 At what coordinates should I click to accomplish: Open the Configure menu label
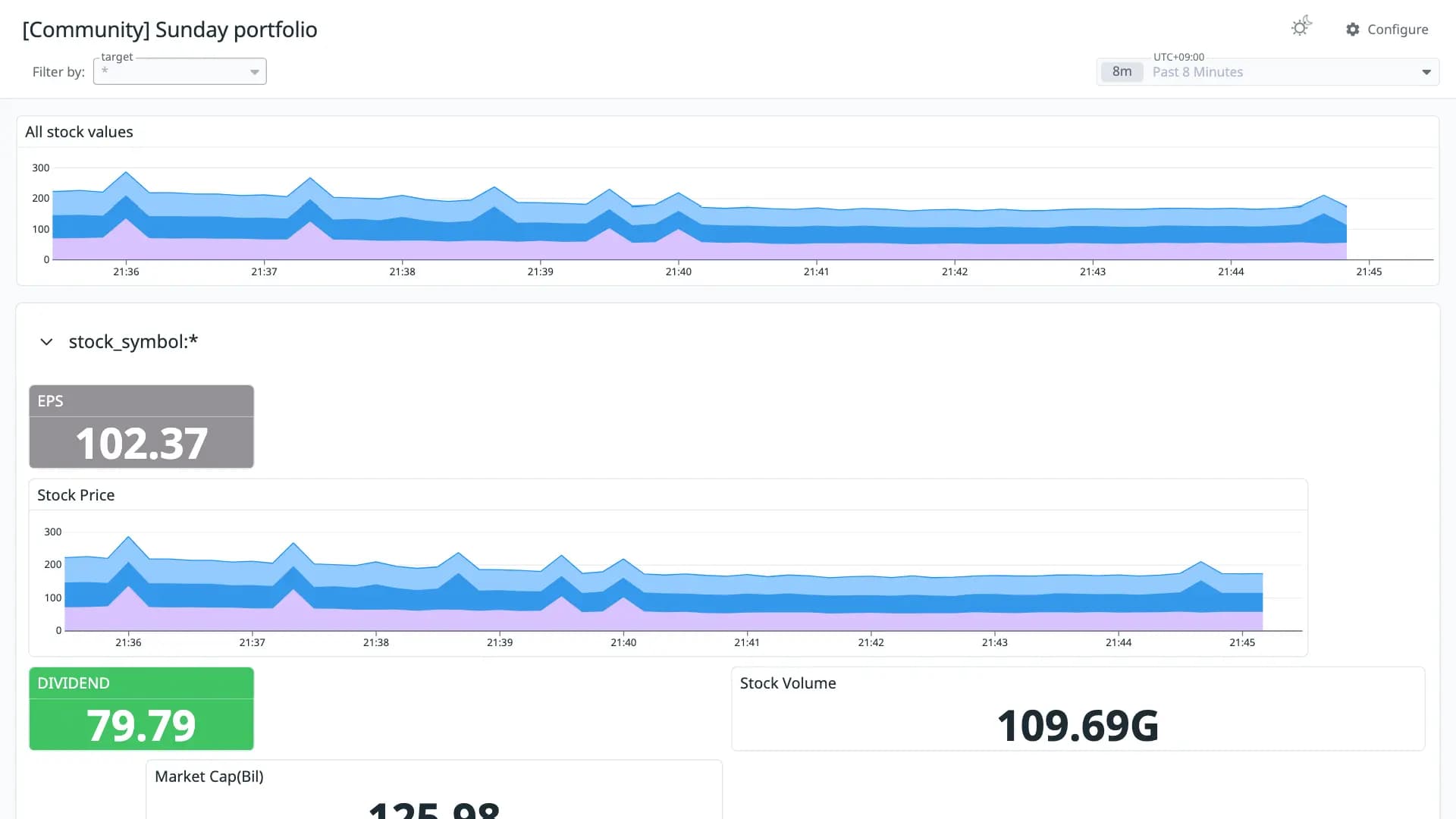[x=1398, y=29]
